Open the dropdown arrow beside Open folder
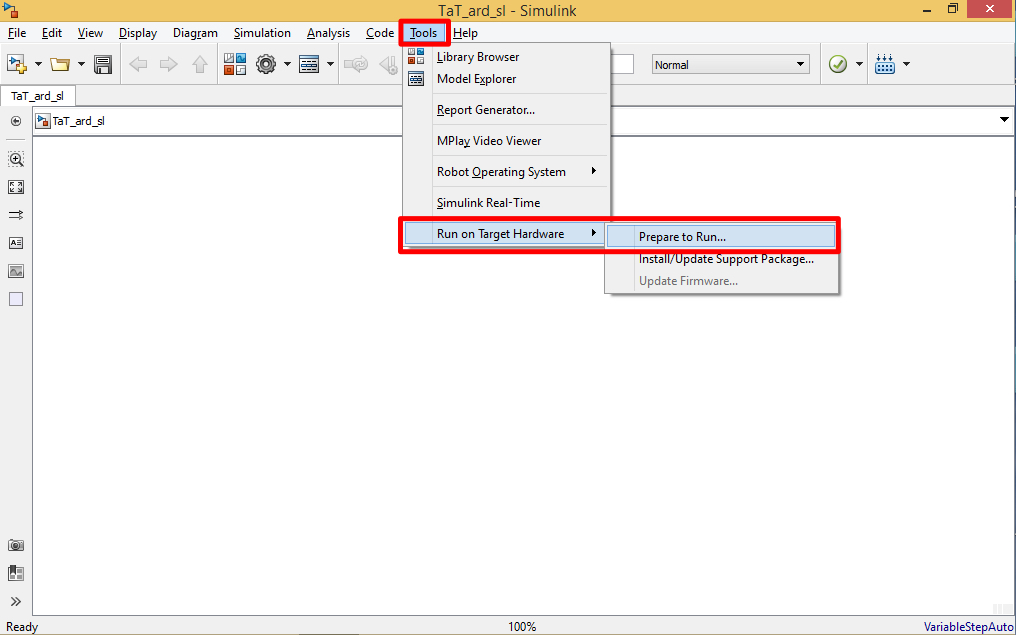The width and height of the screenshot is (1016, 635). (x=81, y=64)
